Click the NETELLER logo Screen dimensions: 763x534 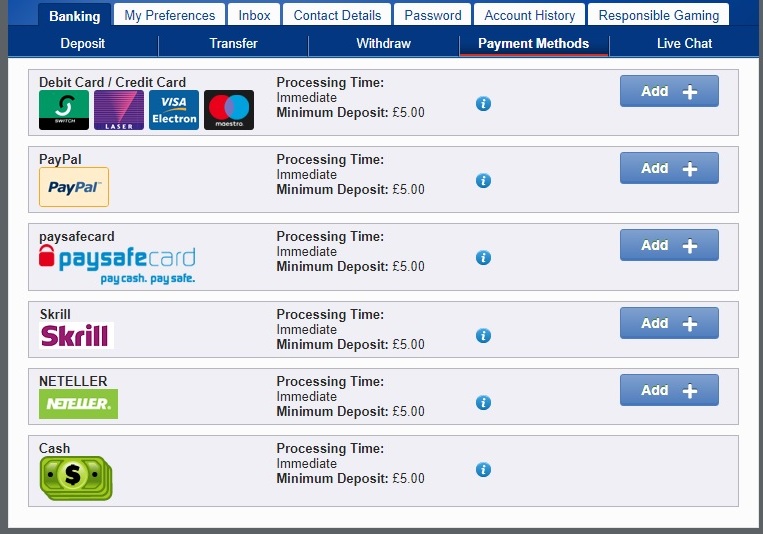tap(78, 404)
